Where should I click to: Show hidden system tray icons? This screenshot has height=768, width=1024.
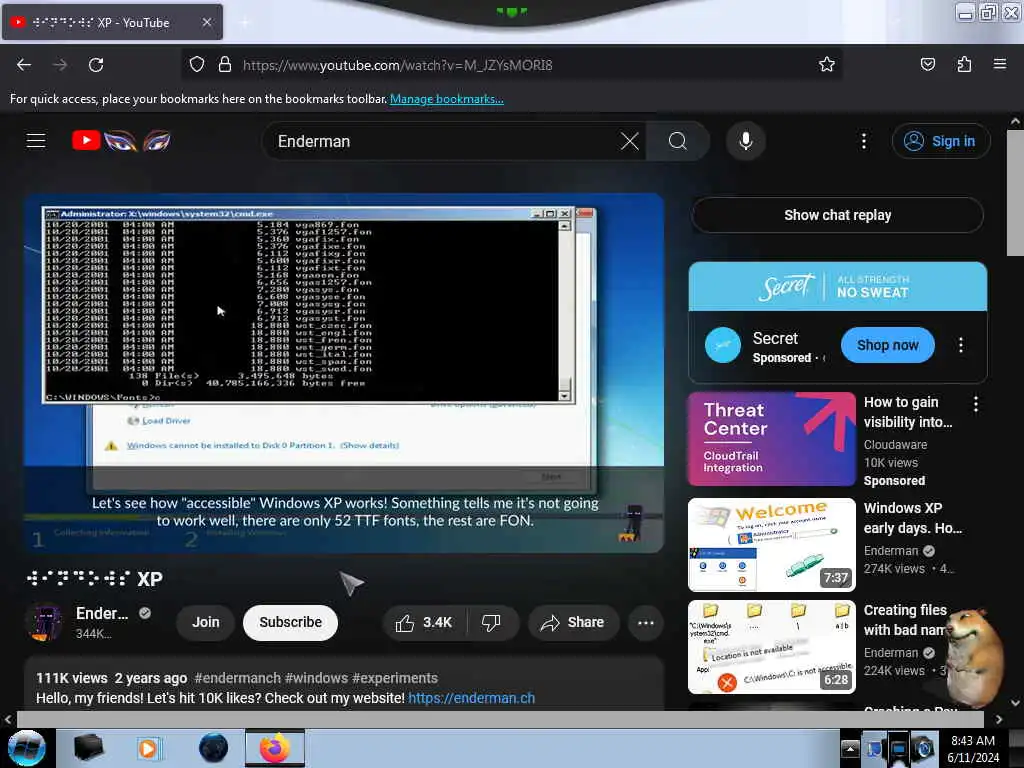[850, 748]
